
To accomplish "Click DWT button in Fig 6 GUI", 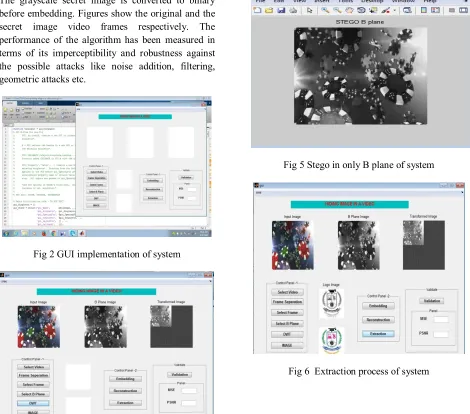I will coord(287,334).
